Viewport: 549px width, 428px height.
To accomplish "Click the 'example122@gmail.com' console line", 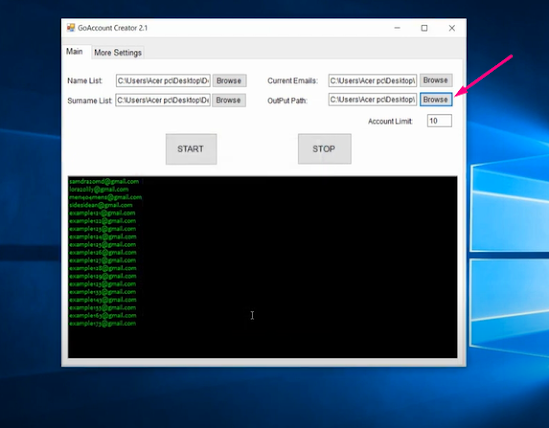I will tap(103, 221).
